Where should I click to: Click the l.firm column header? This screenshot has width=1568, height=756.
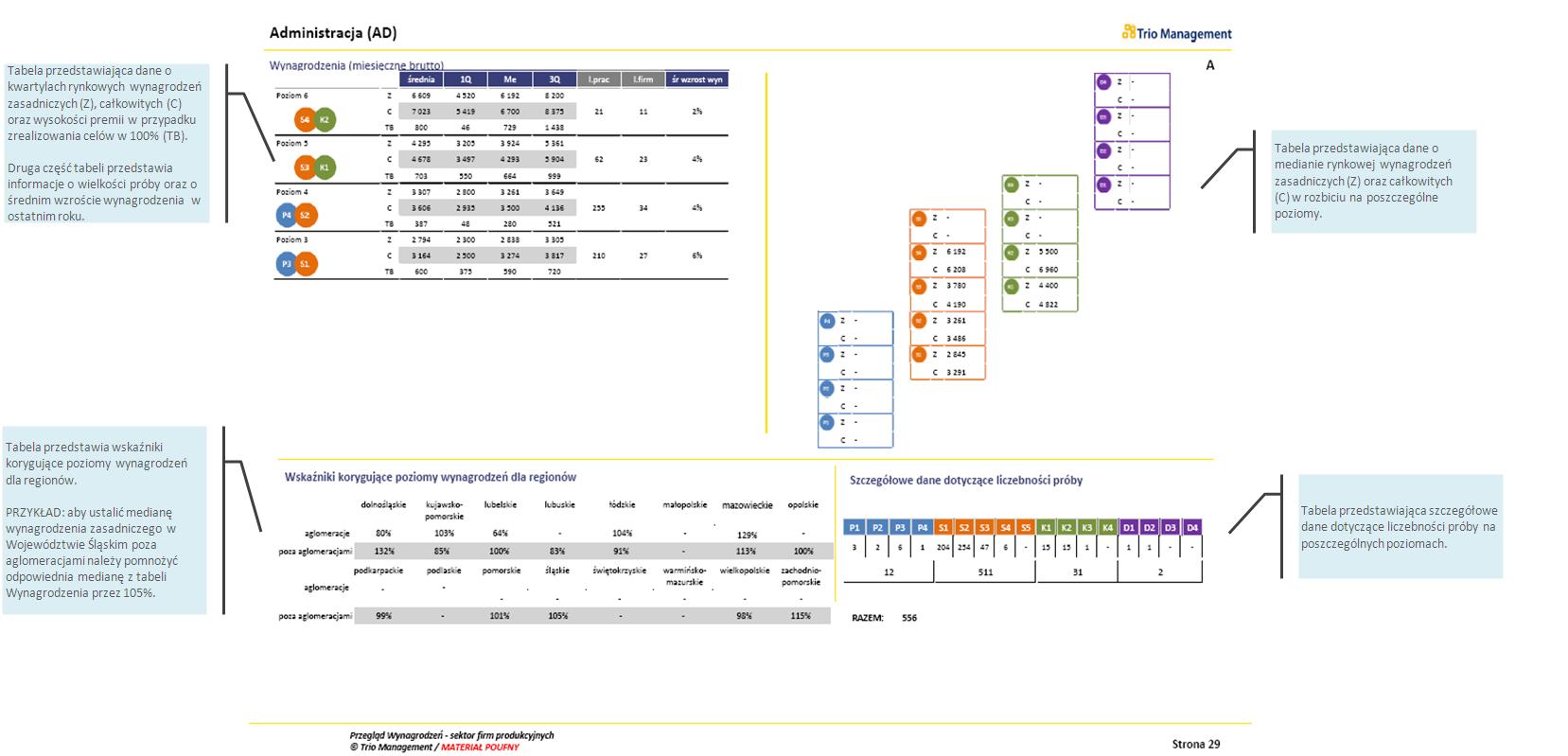coord(643,79)
